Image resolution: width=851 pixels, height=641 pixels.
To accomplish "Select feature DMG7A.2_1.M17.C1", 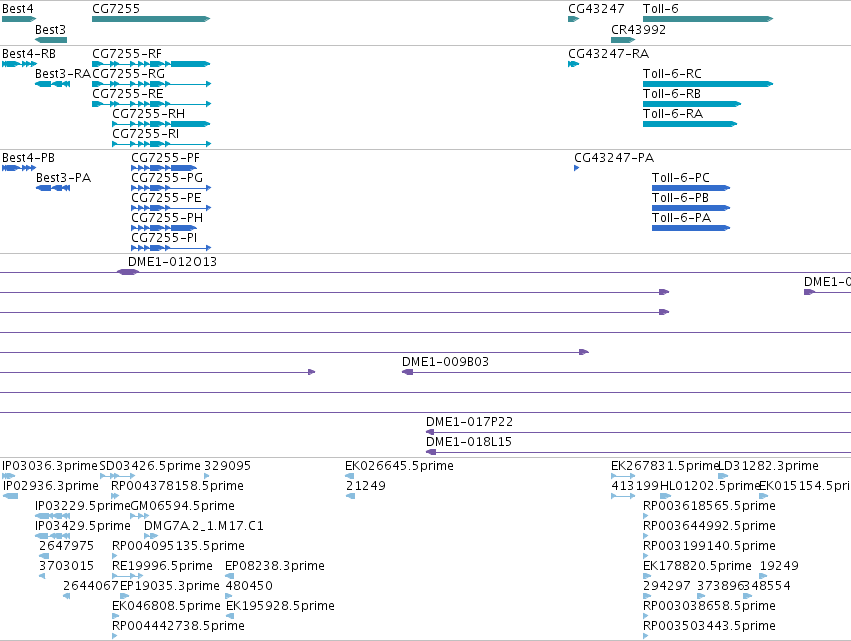I will coord(151,536).
